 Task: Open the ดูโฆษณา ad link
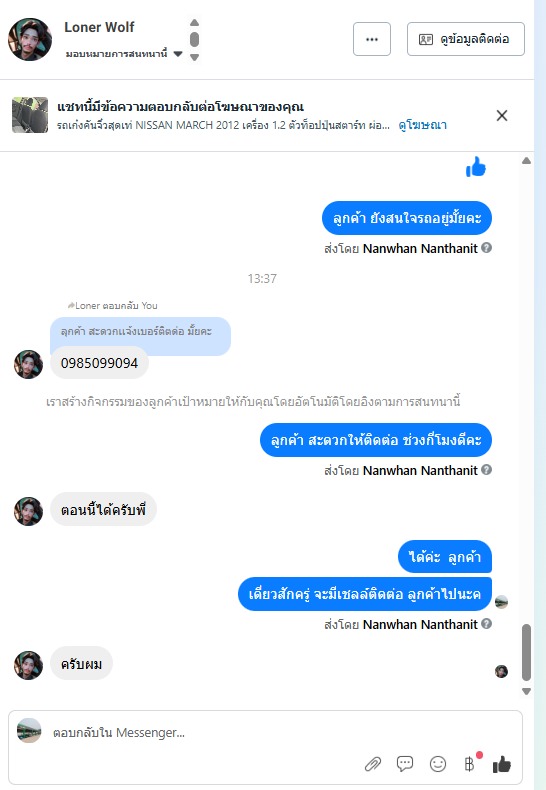[x=422, y=125]
